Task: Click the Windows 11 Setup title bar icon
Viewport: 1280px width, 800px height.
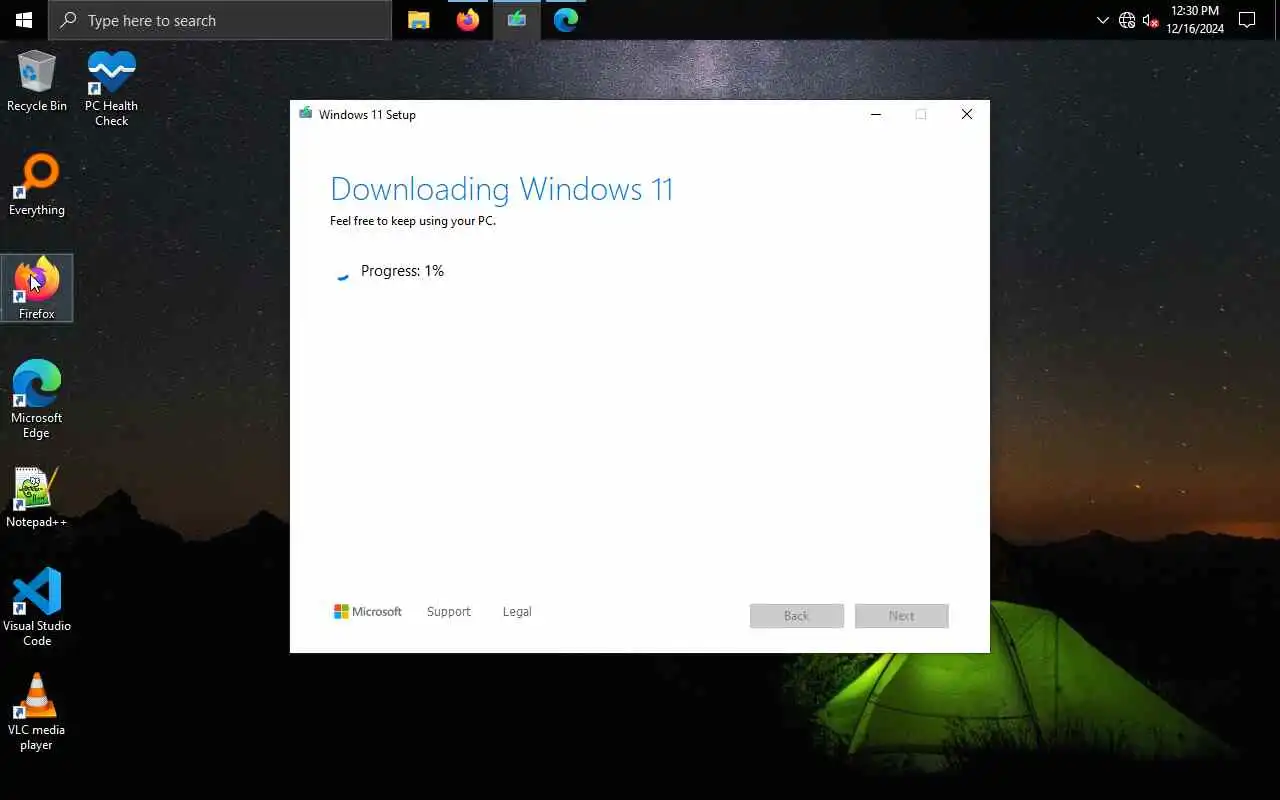Action: pyautogui.click(x=306, y=114)
